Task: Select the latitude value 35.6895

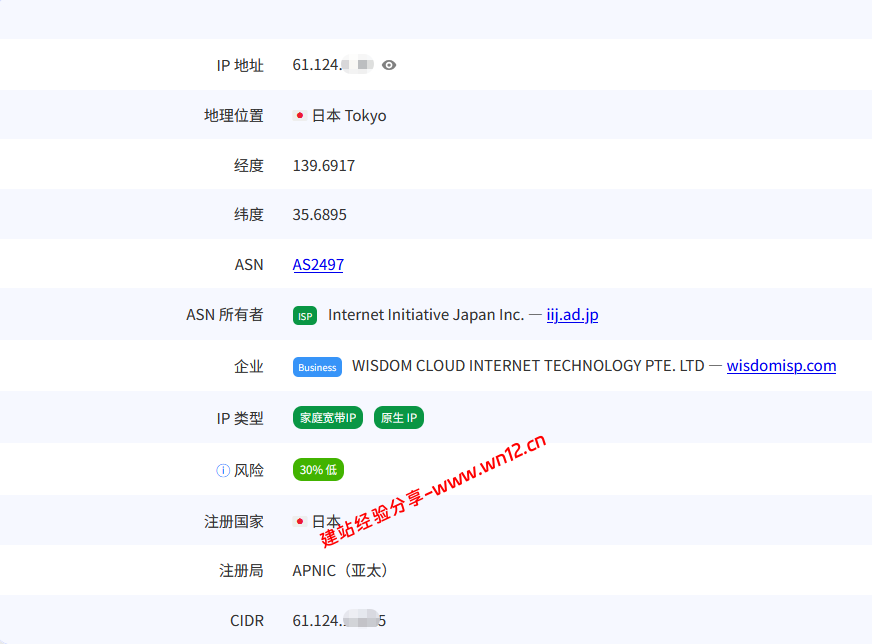Action: pyautogui.click(x=319, y=215)
